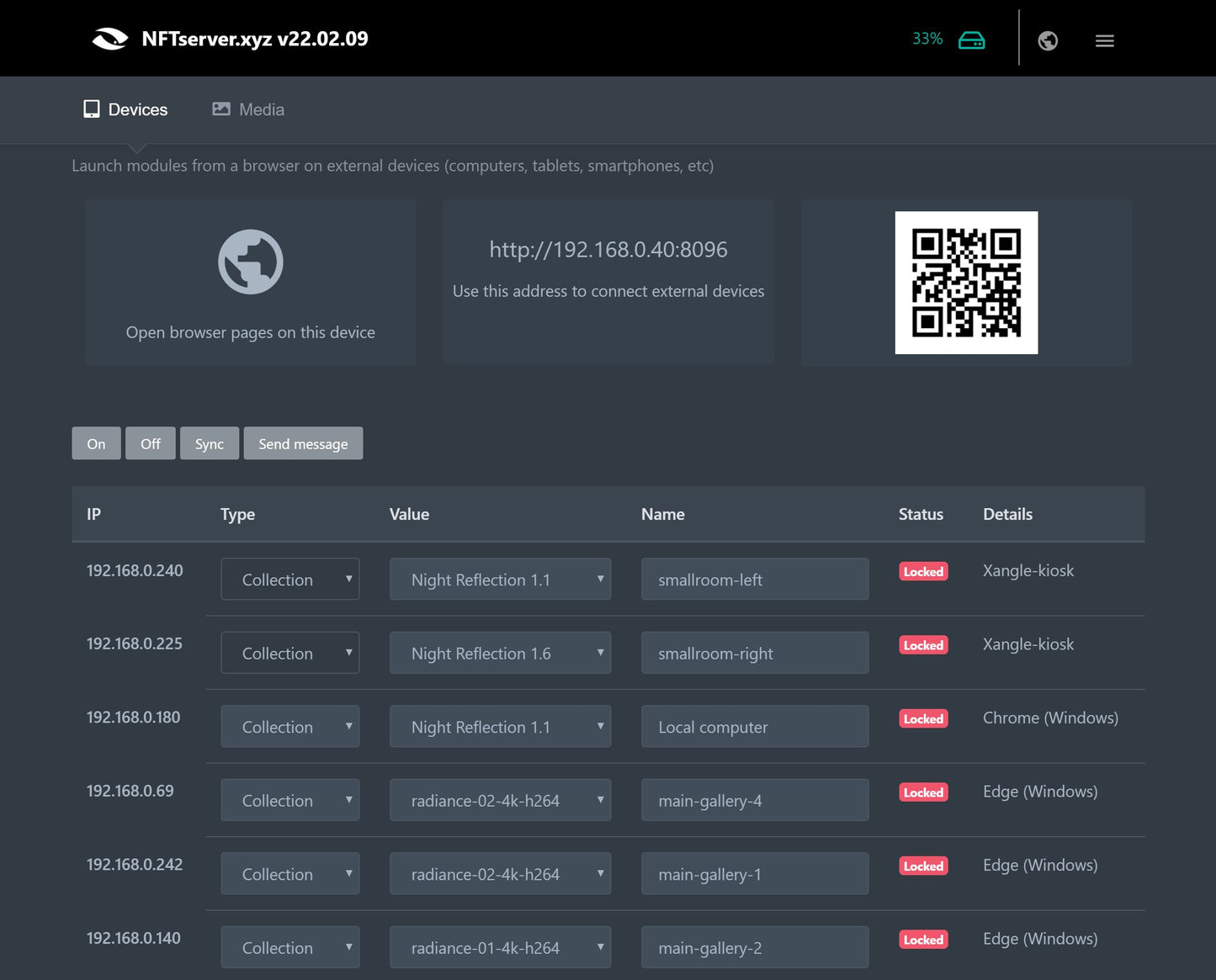Click the disk storage usage icon
This screenshot has height=980, width=1216.
(x=971, y=40)
